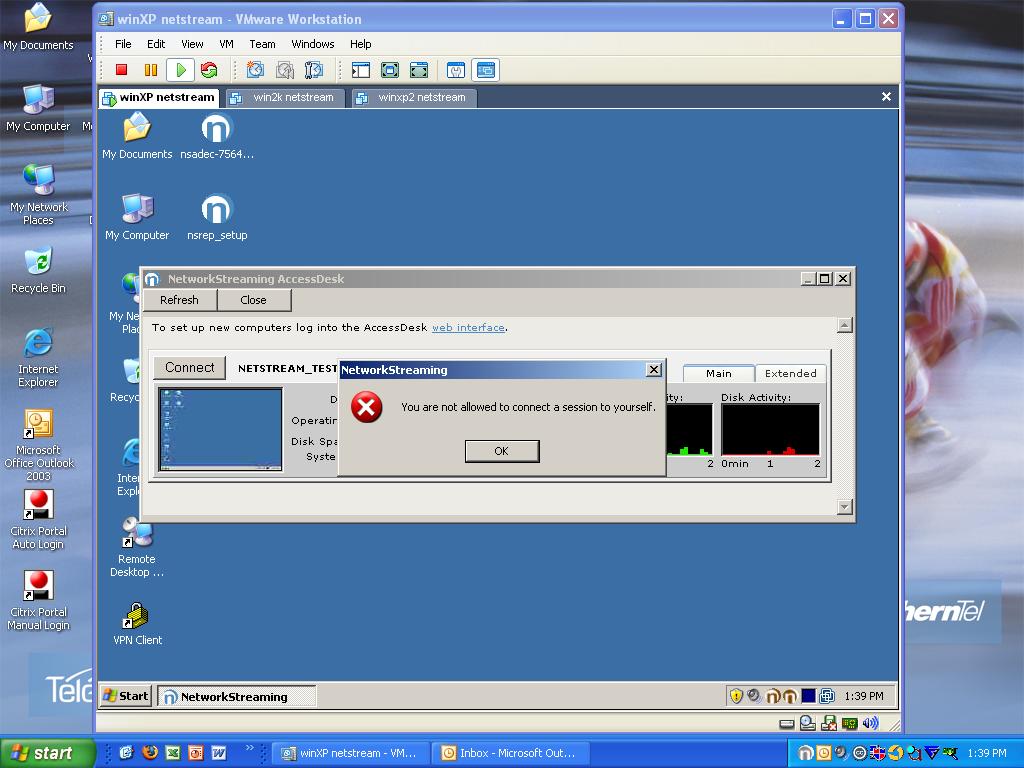Click the Connect button for NETSTREAM_TEST
Screen dimensions: 1024x768
[189, 367]
